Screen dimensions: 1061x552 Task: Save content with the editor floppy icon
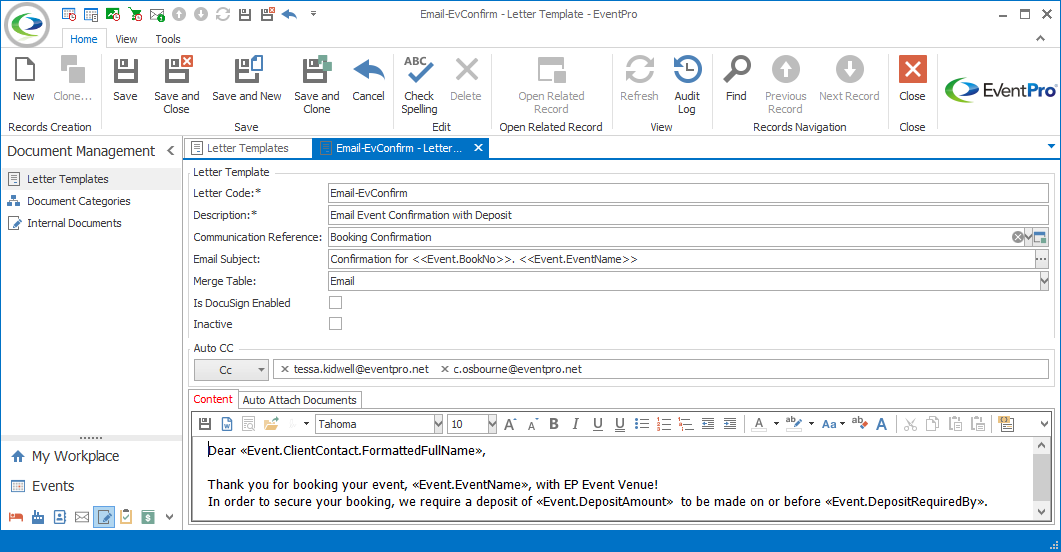tap(204, 424)
